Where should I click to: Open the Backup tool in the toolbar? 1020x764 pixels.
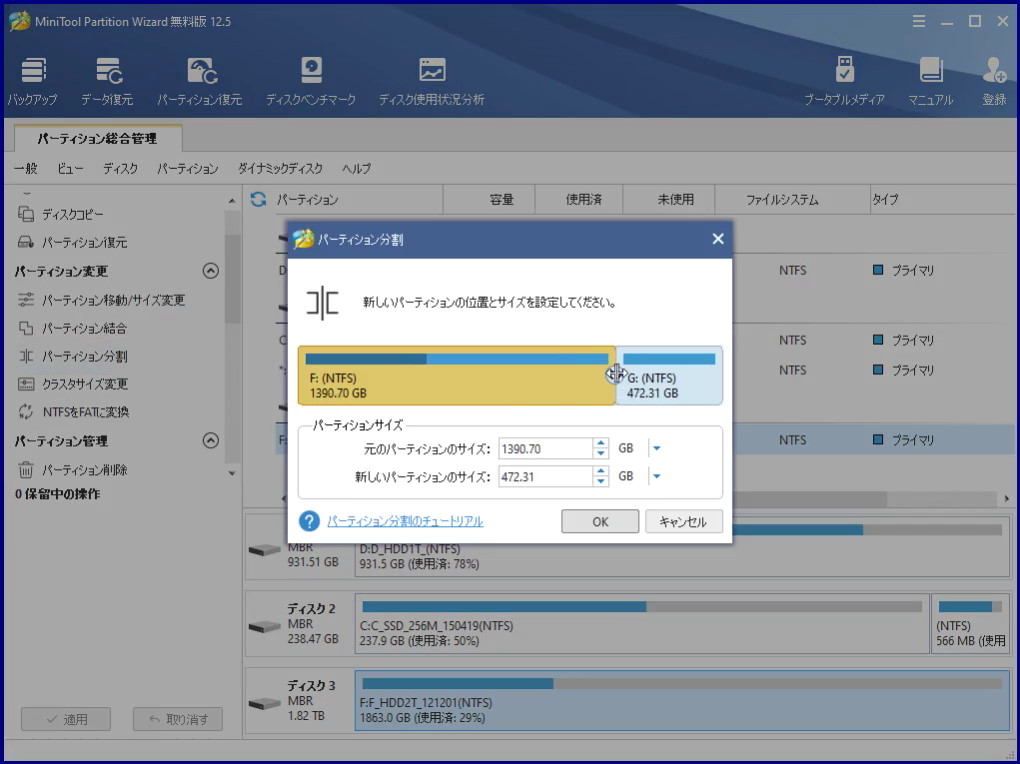click(x=33, y=81)
